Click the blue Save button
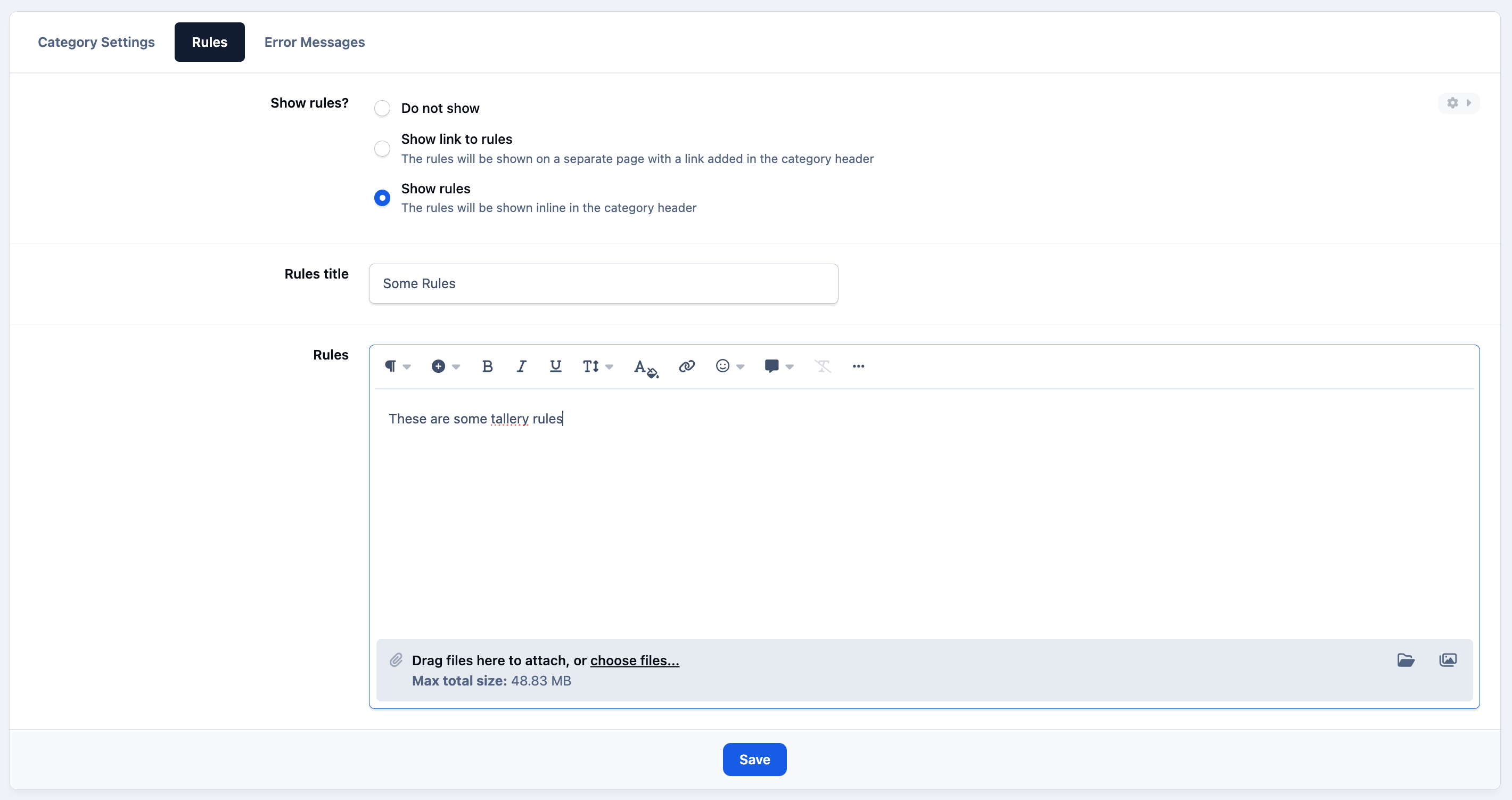Image resolution: width=1512 pixels, height=800 pixels. (754, 760)
